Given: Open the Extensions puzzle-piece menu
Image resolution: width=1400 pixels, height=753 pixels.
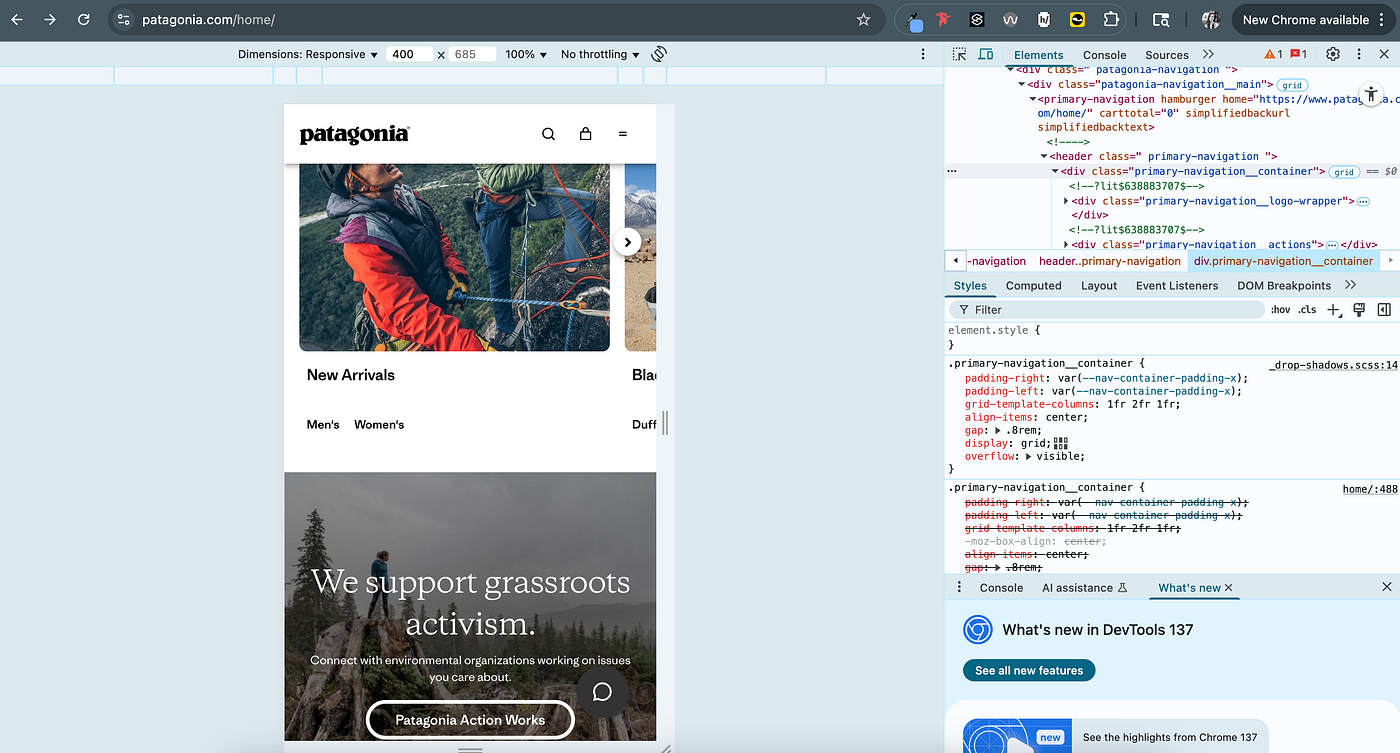Looking at the screenshot, I should point(1111,19).
